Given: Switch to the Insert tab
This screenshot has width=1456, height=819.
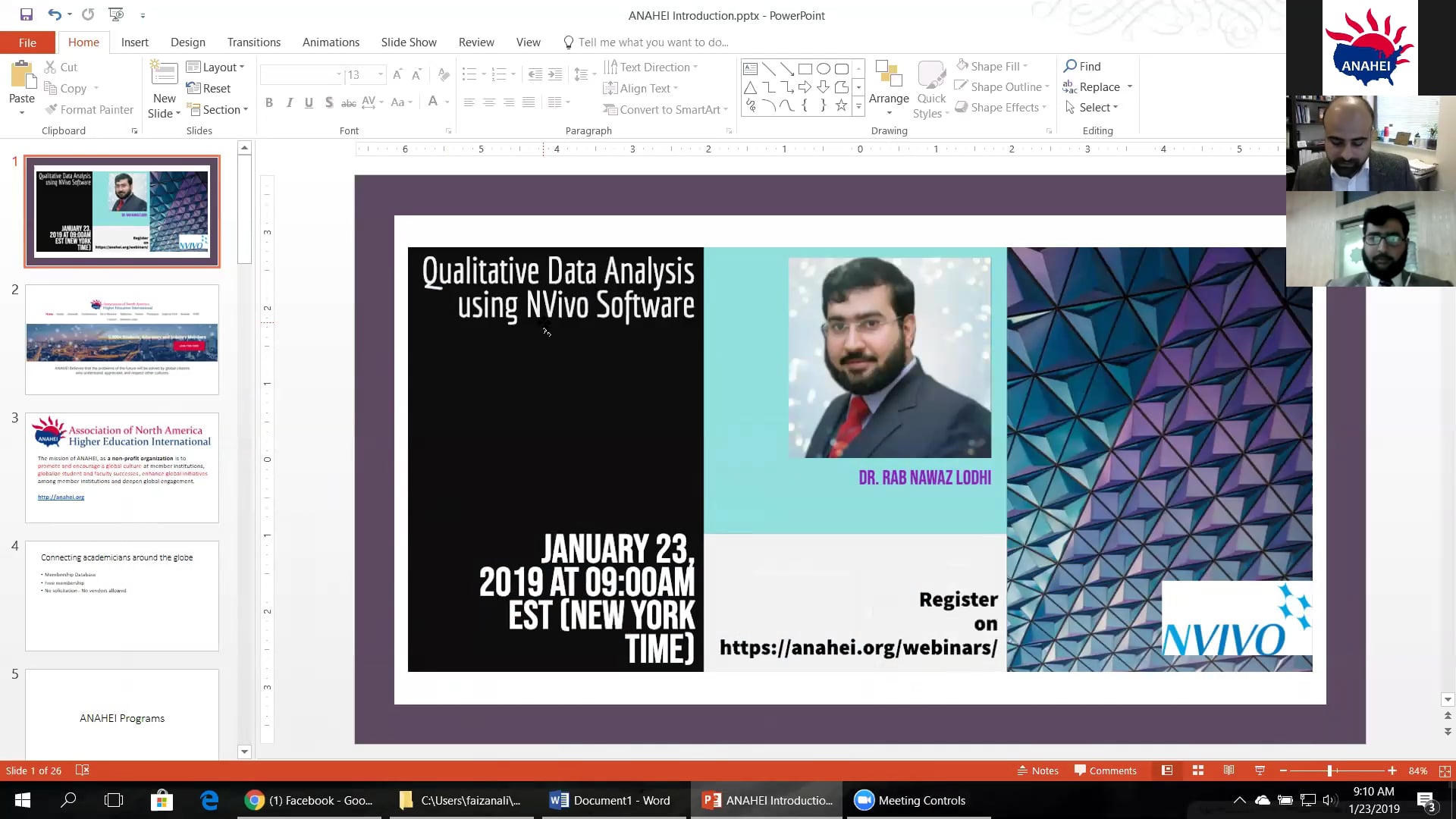Looking at the screenshot, I should click(135, 42).
